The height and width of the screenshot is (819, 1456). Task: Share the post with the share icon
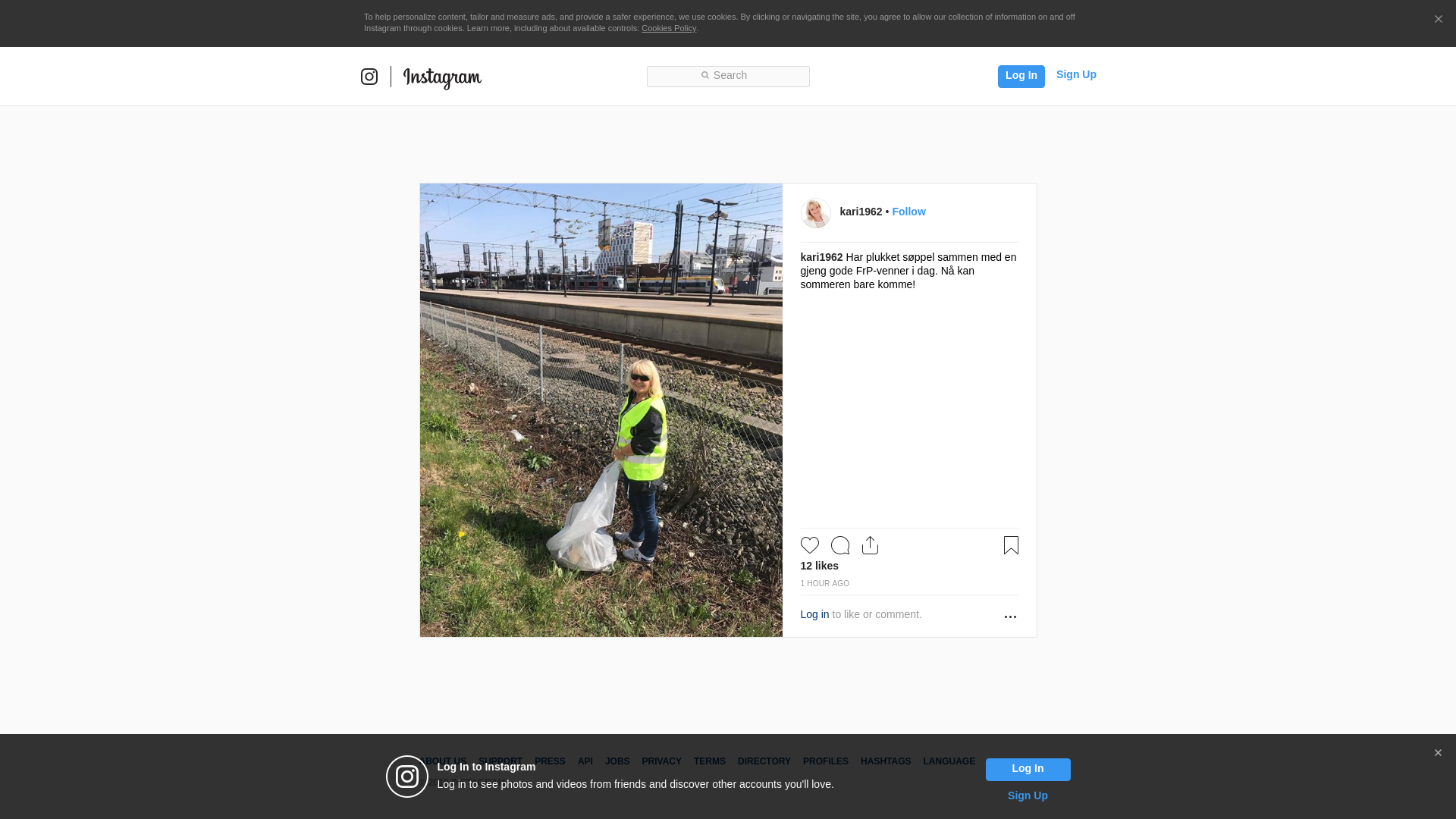[870, 545]
